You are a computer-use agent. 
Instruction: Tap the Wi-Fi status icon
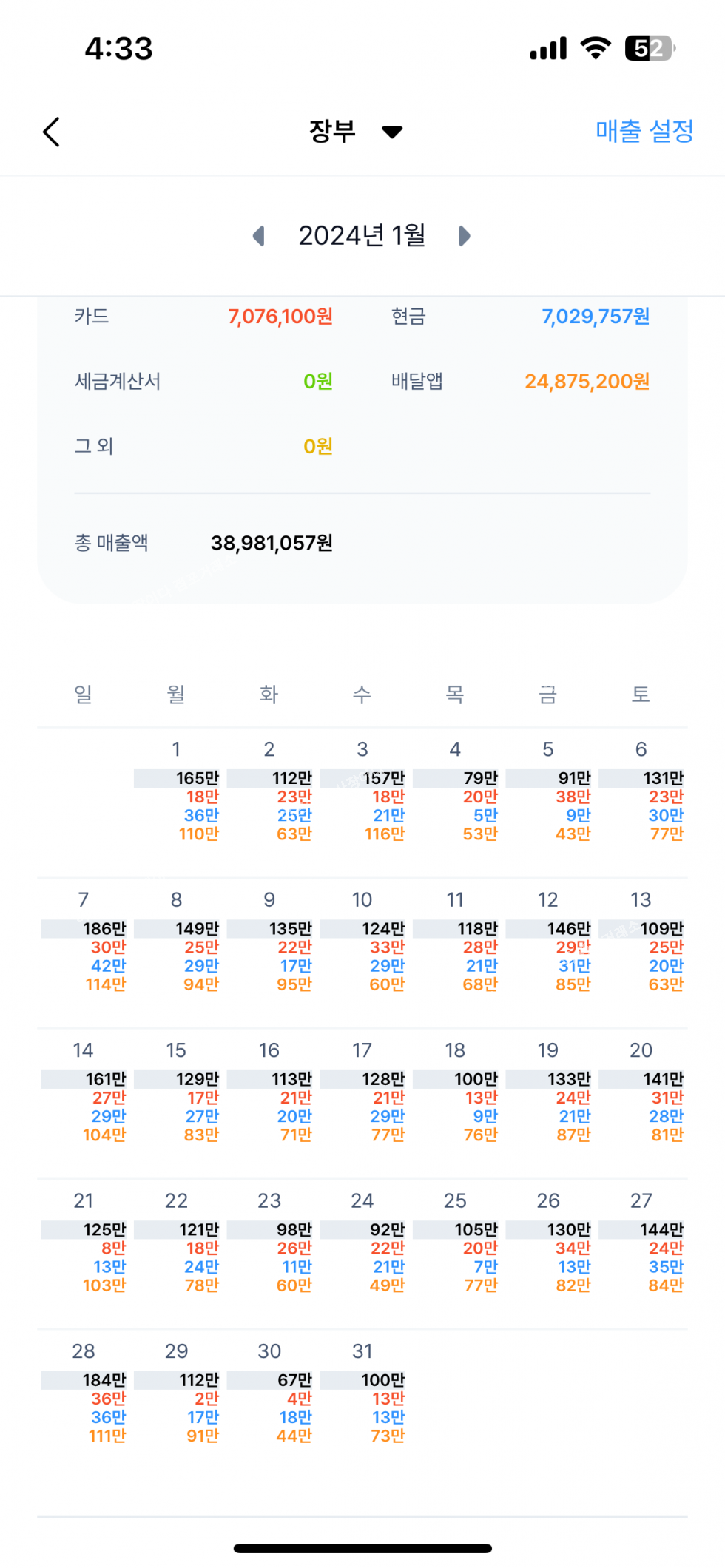point(595,48)
